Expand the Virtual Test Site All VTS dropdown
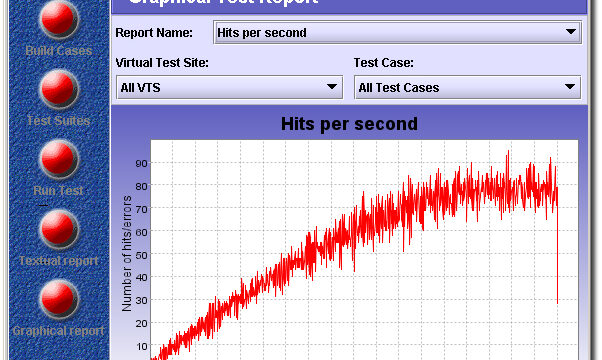This screenshot has width=602, height=360. pyautogui.click(x=229, y=88)
